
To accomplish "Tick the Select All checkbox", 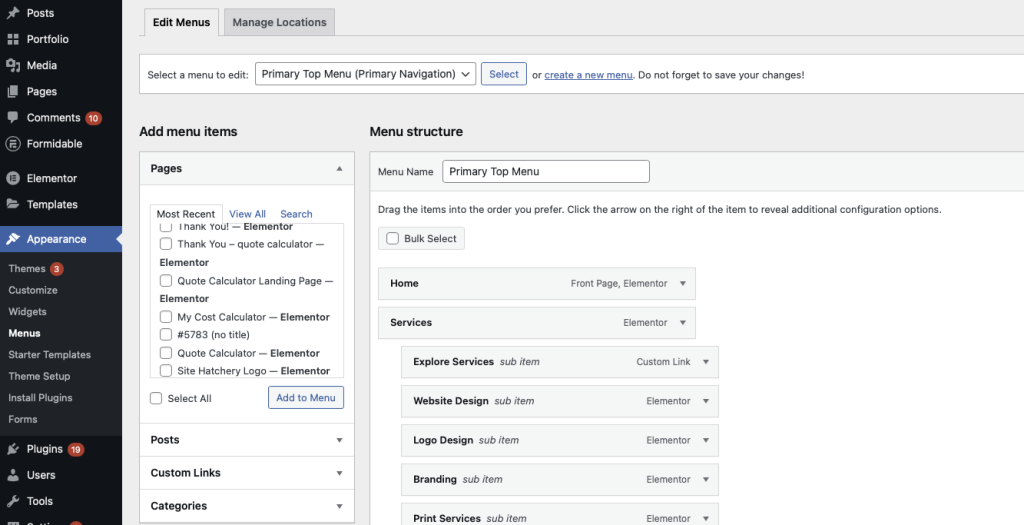I will [x=156, y=398].
